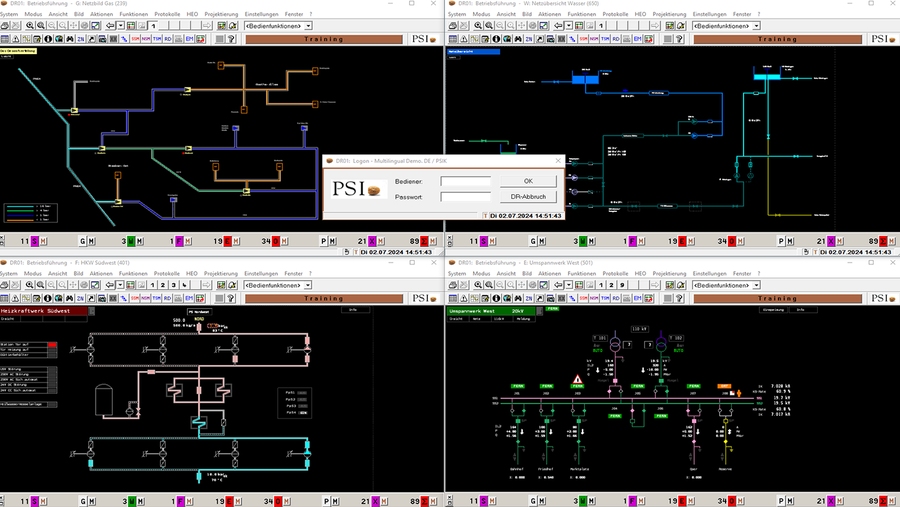Click OK in the Logon dialog

[x=527, y=181]
